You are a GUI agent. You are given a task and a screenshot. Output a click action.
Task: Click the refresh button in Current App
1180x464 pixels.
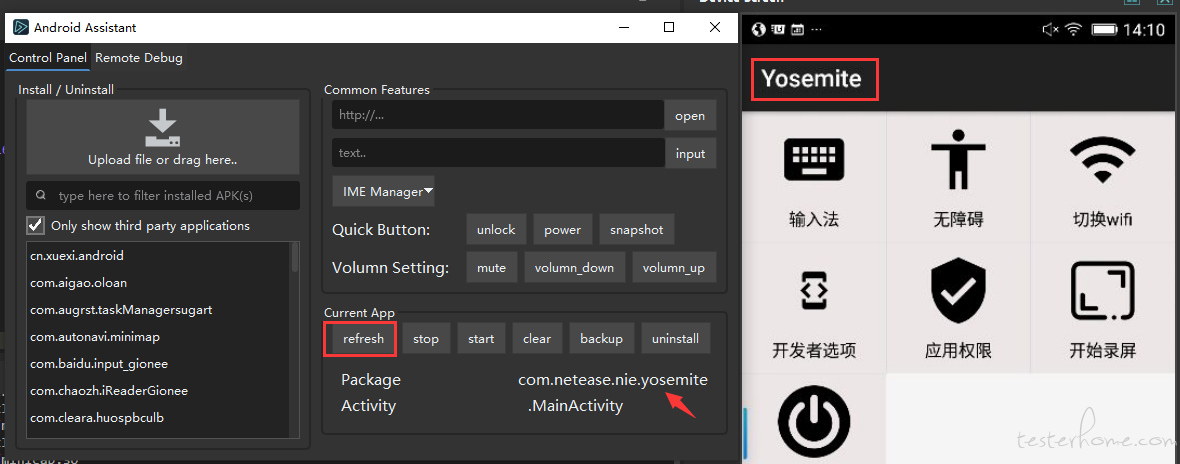coord(363,338)
